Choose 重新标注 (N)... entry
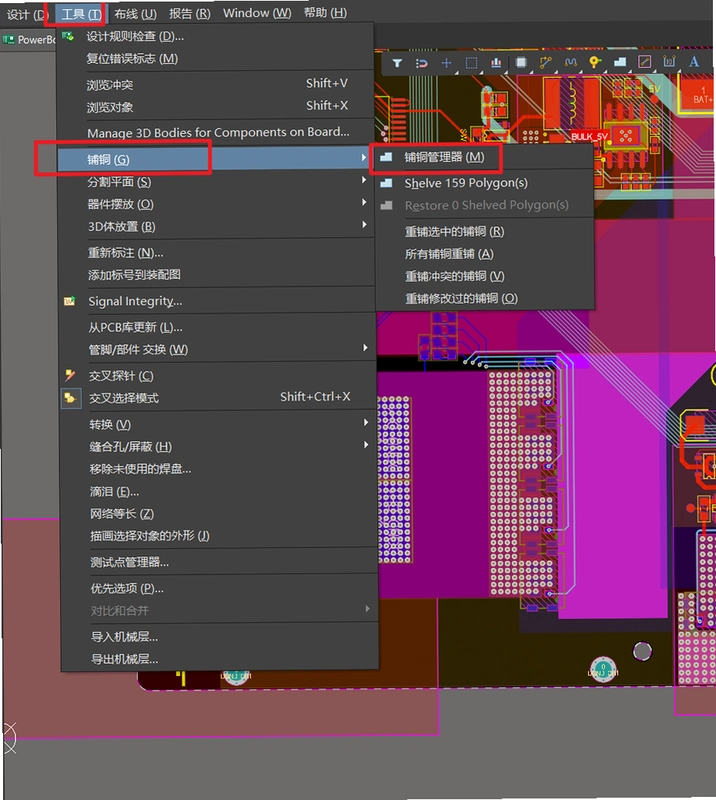Image resolution: width=716 pixels, height=800 pixels. (216, 253)
